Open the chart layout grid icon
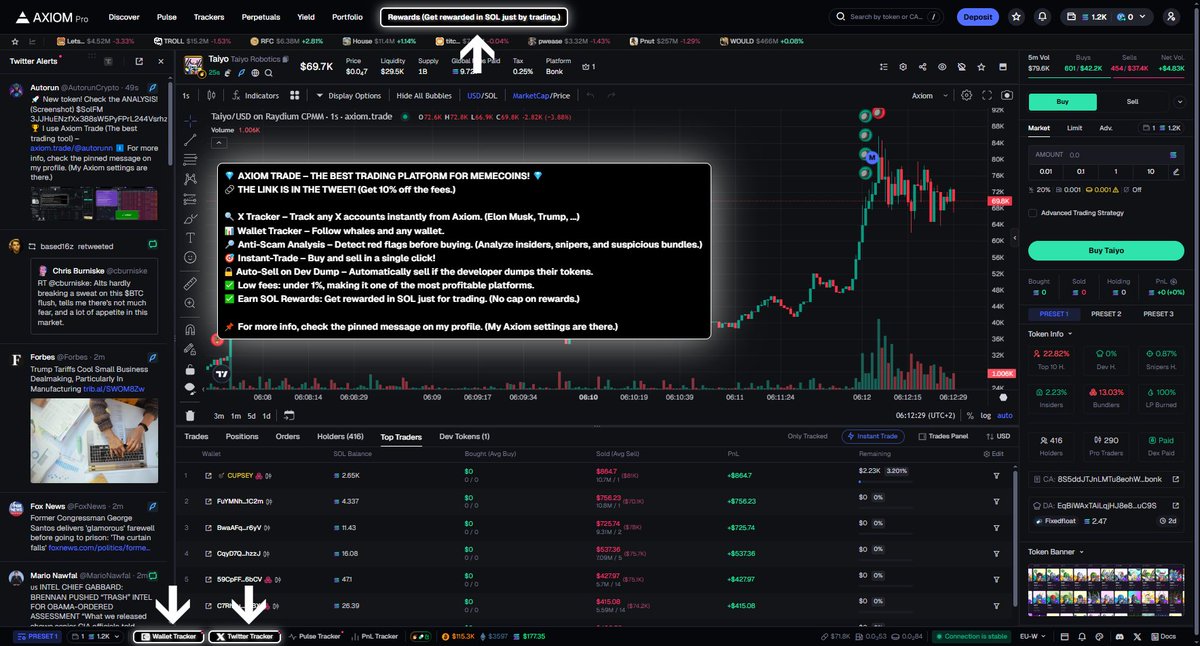This screenshot has height=646, width=1200. coord(295,96)
